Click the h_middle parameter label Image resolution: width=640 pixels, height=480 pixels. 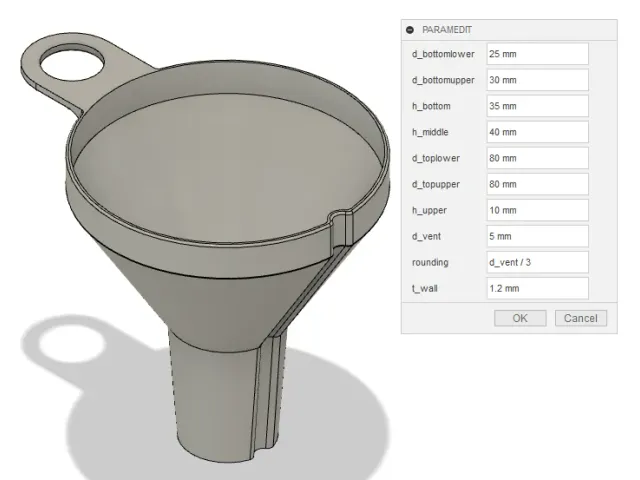(x=430, y=132)
